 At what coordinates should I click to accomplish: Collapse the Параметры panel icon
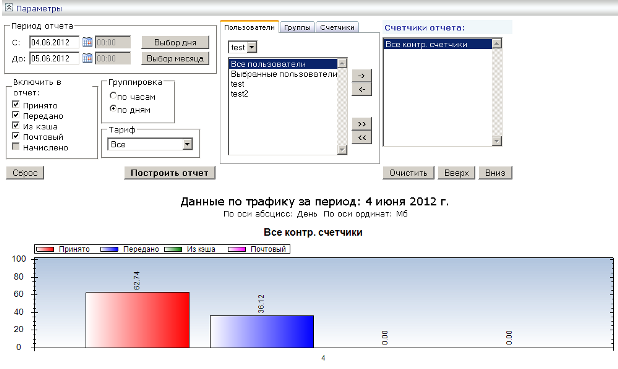tap(9, 7)
